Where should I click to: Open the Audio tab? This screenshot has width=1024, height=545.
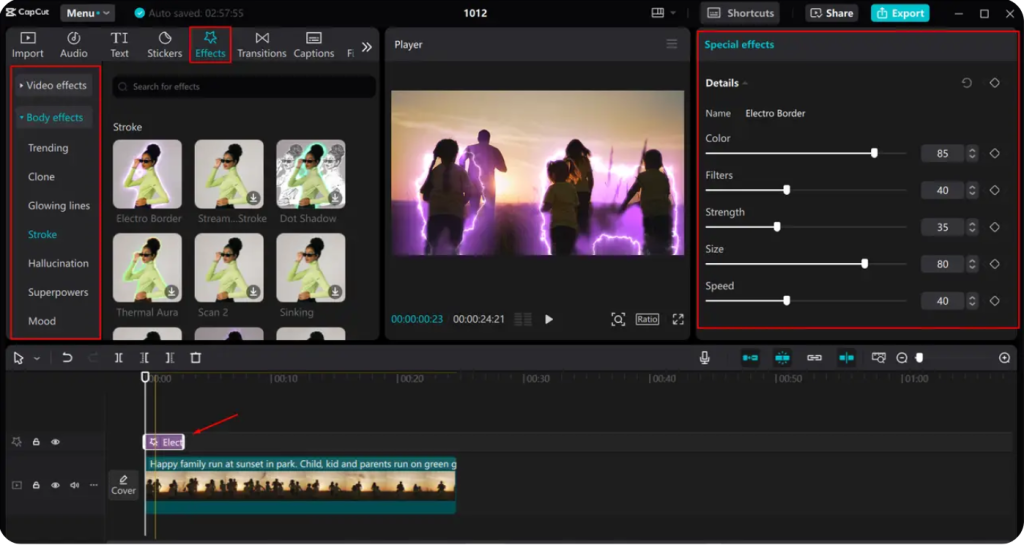click(x=74, y=45)
